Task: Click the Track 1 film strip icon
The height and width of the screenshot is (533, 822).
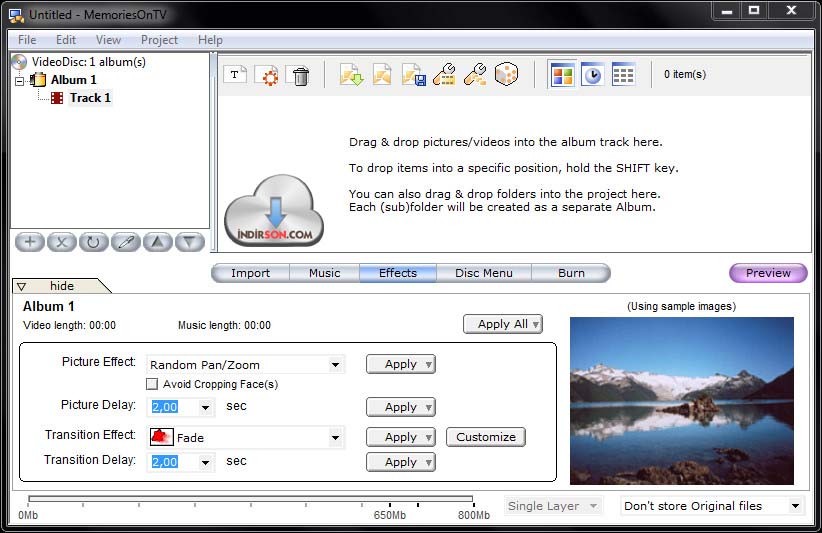Action: point(57,98)
